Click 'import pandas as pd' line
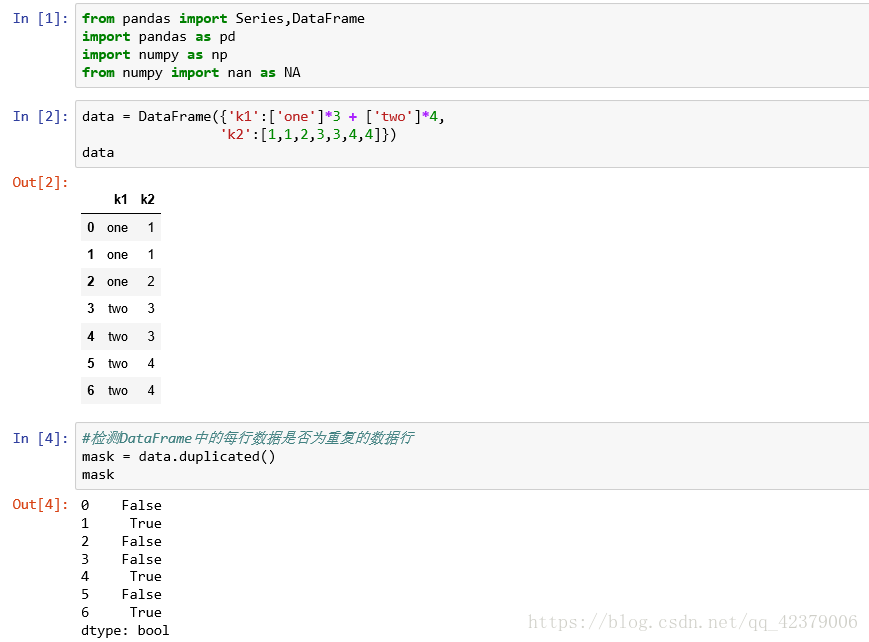The width and height of the screenshot is (869, 642). point(159,37)
